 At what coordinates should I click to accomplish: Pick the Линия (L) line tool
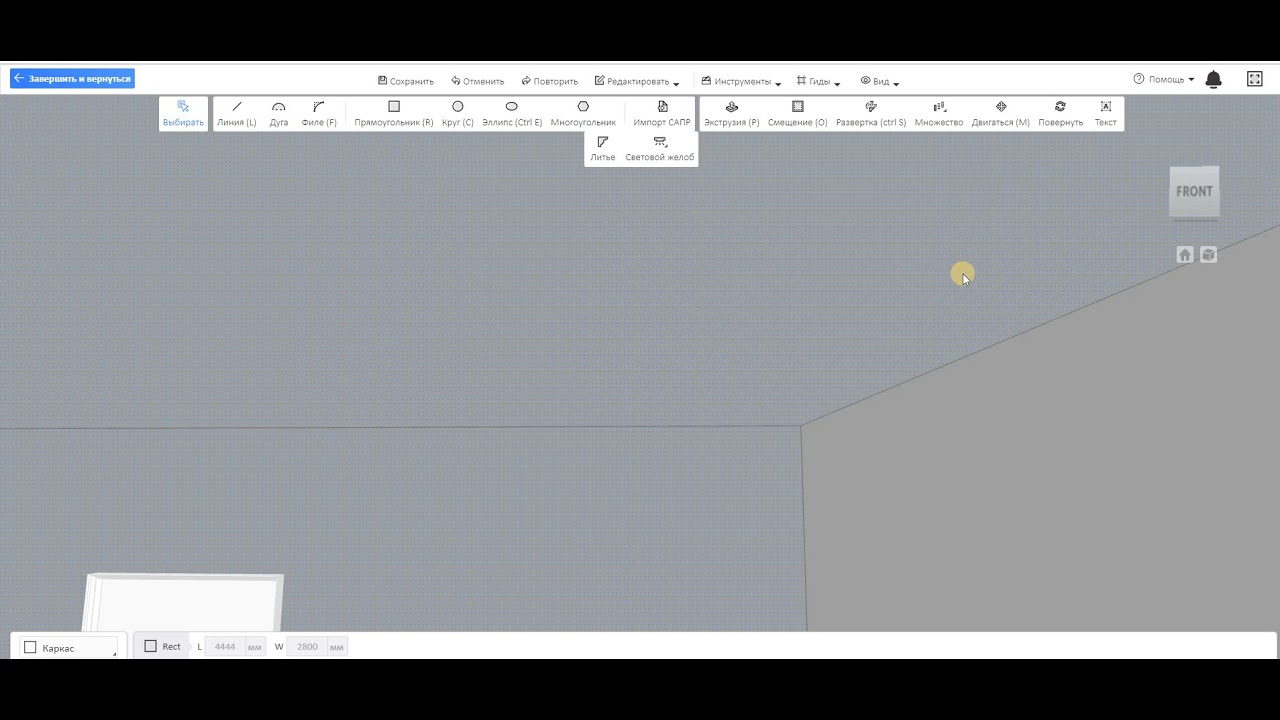(x=237, y=113)
